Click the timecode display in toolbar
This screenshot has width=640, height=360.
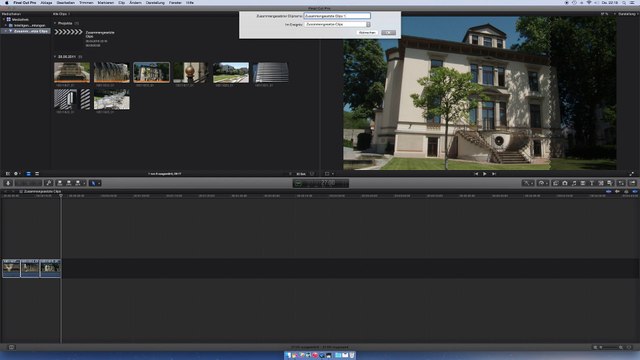coord(321,183)
